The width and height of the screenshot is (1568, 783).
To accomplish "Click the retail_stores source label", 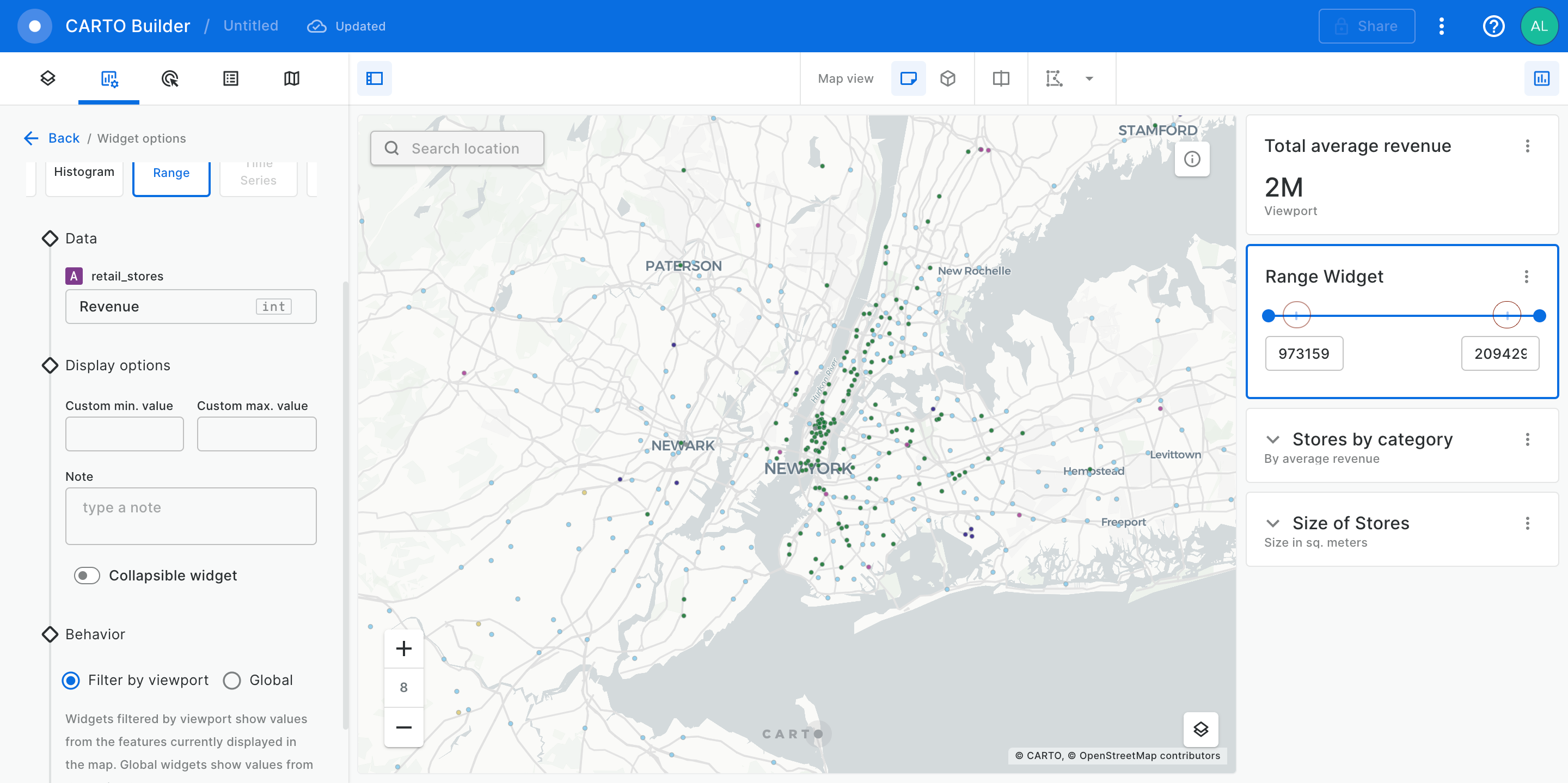I will pos(127,276).
